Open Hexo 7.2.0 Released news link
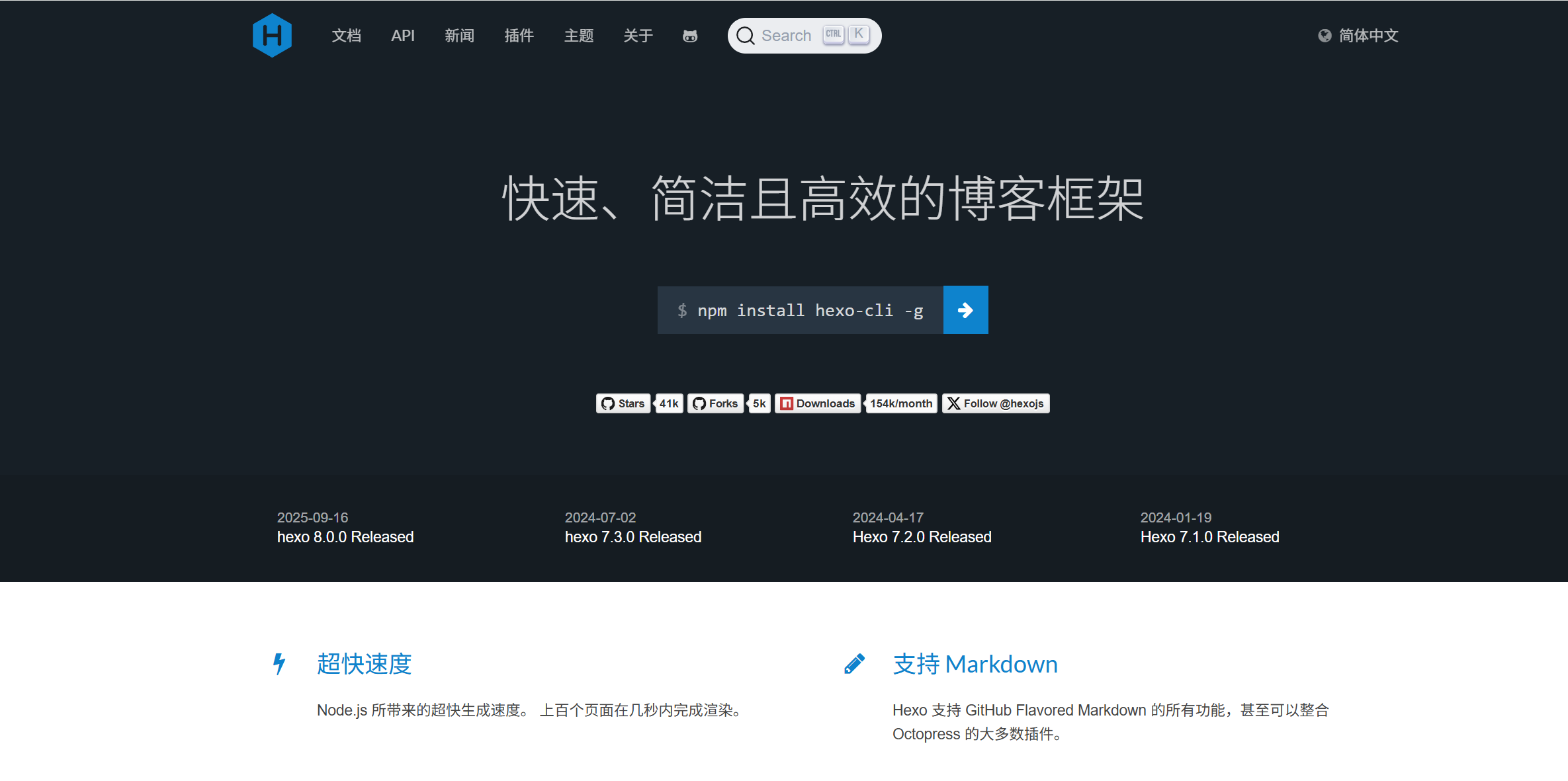 click(x=922, y=537)
